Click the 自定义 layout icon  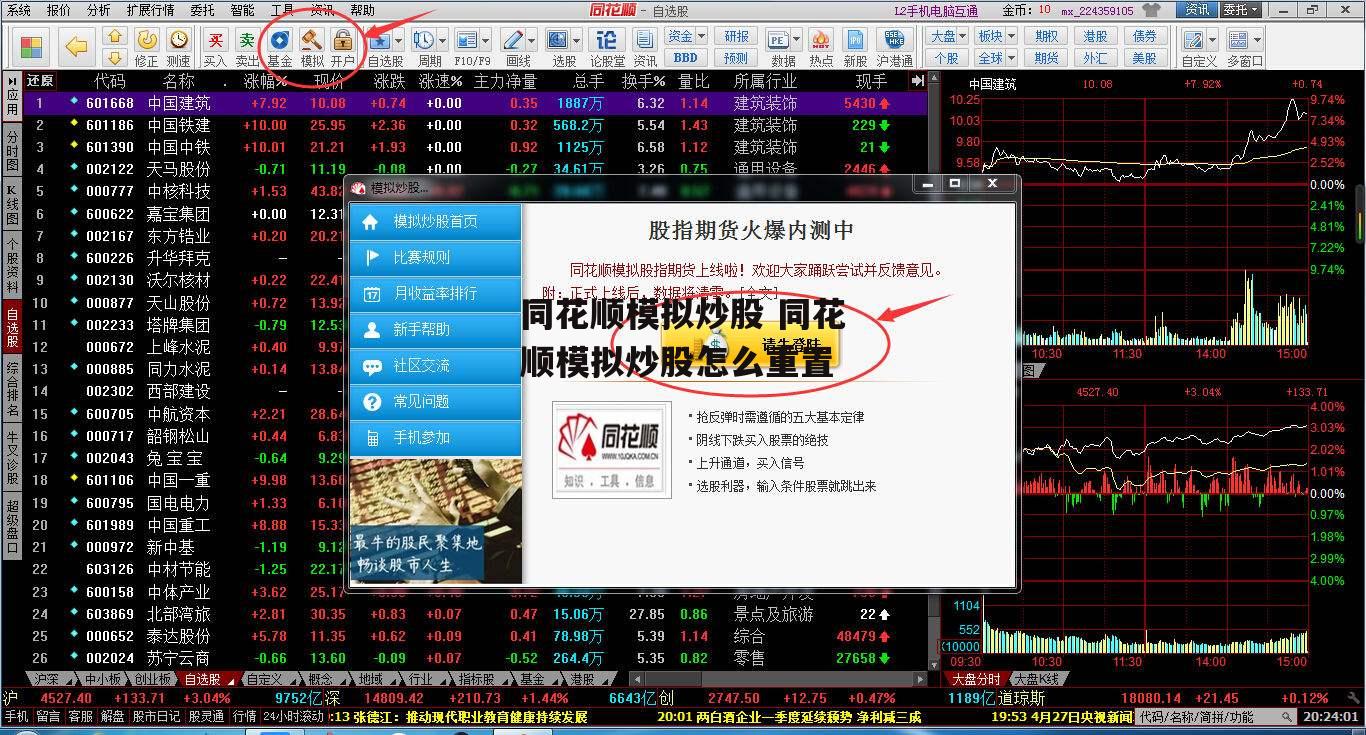pyautogui.click(x=1193, y=40)
